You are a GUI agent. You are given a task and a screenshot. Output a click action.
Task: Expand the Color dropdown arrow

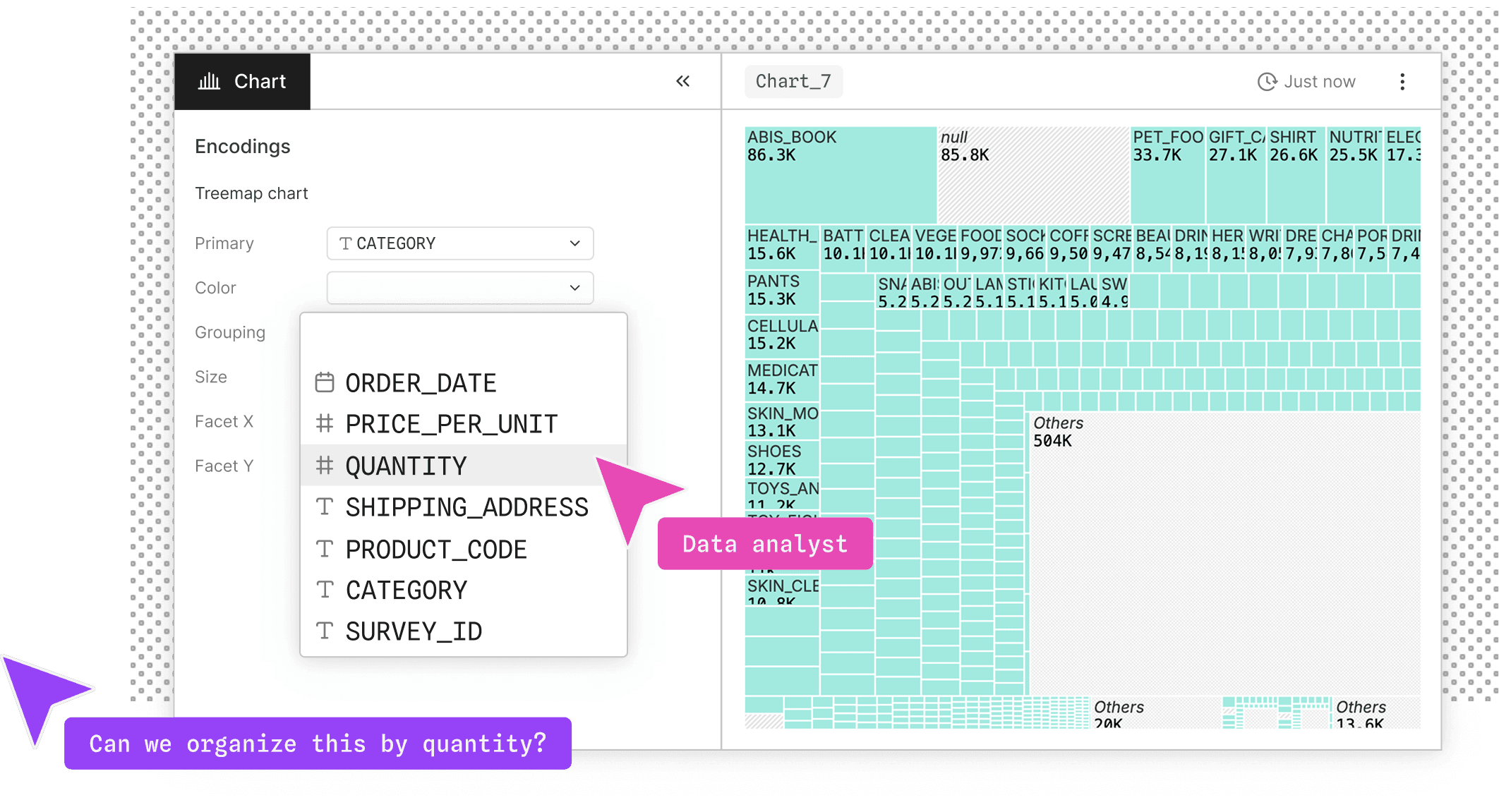click(x=574, y=288)
